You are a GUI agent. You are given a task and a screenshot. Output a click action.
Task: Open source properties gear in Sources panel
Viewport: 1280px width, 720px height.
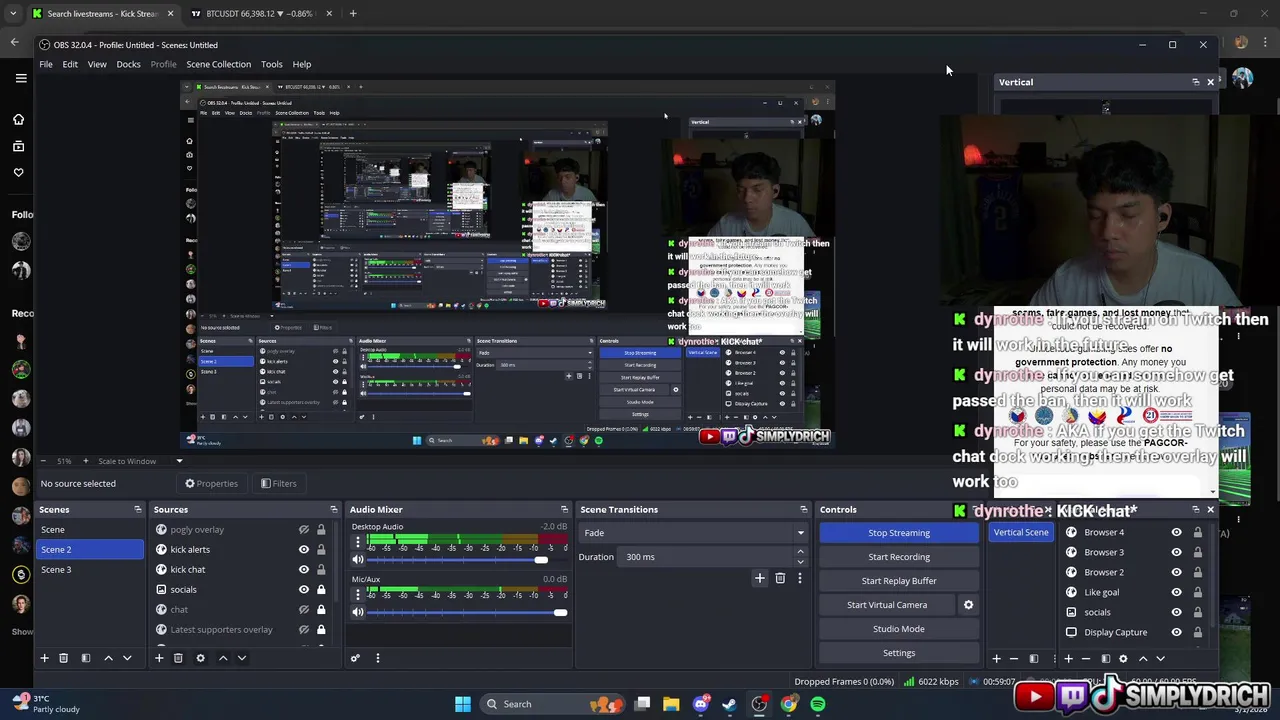(200, 658)
